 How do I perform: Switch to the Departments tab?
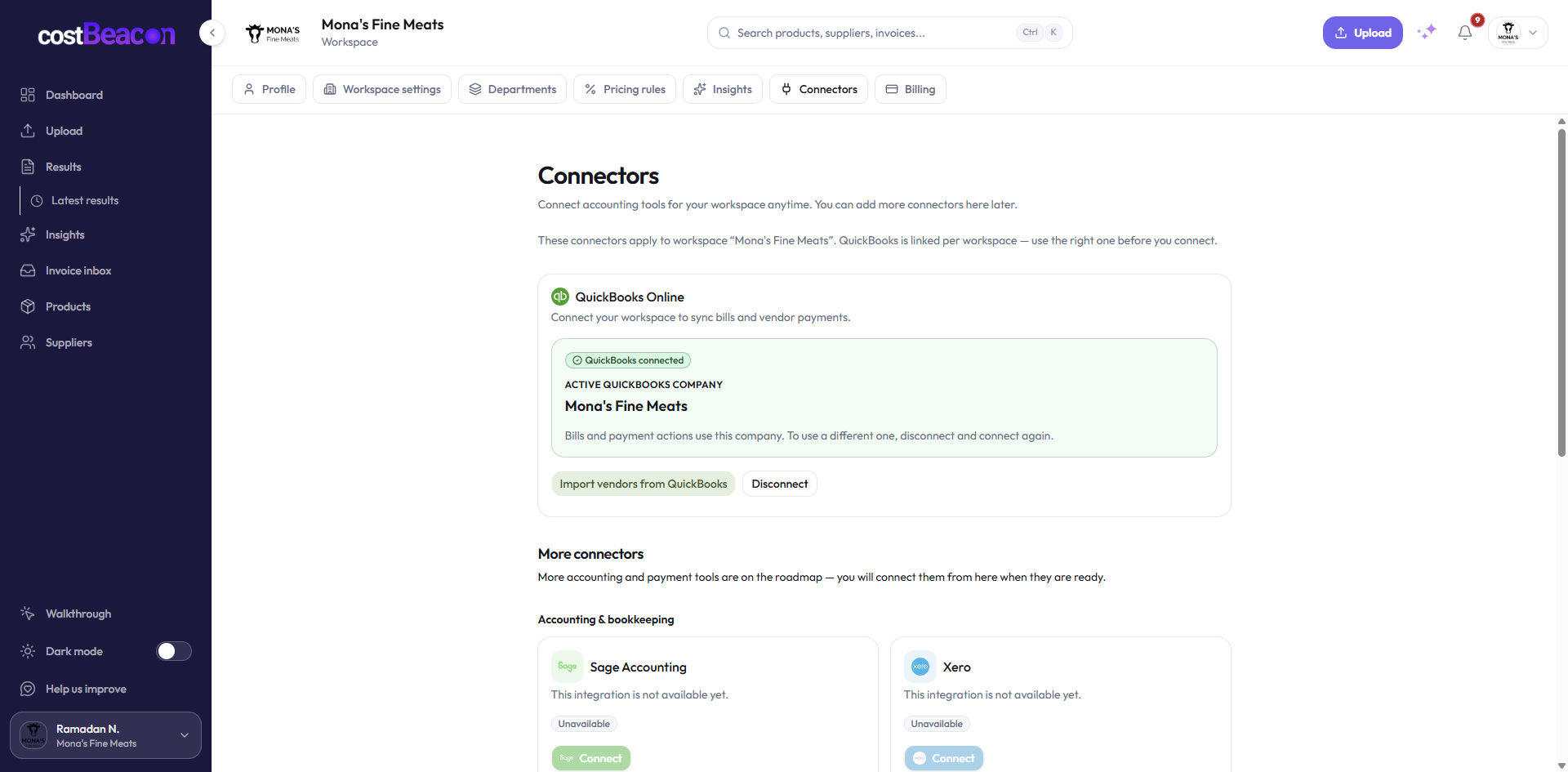[513, 89]
